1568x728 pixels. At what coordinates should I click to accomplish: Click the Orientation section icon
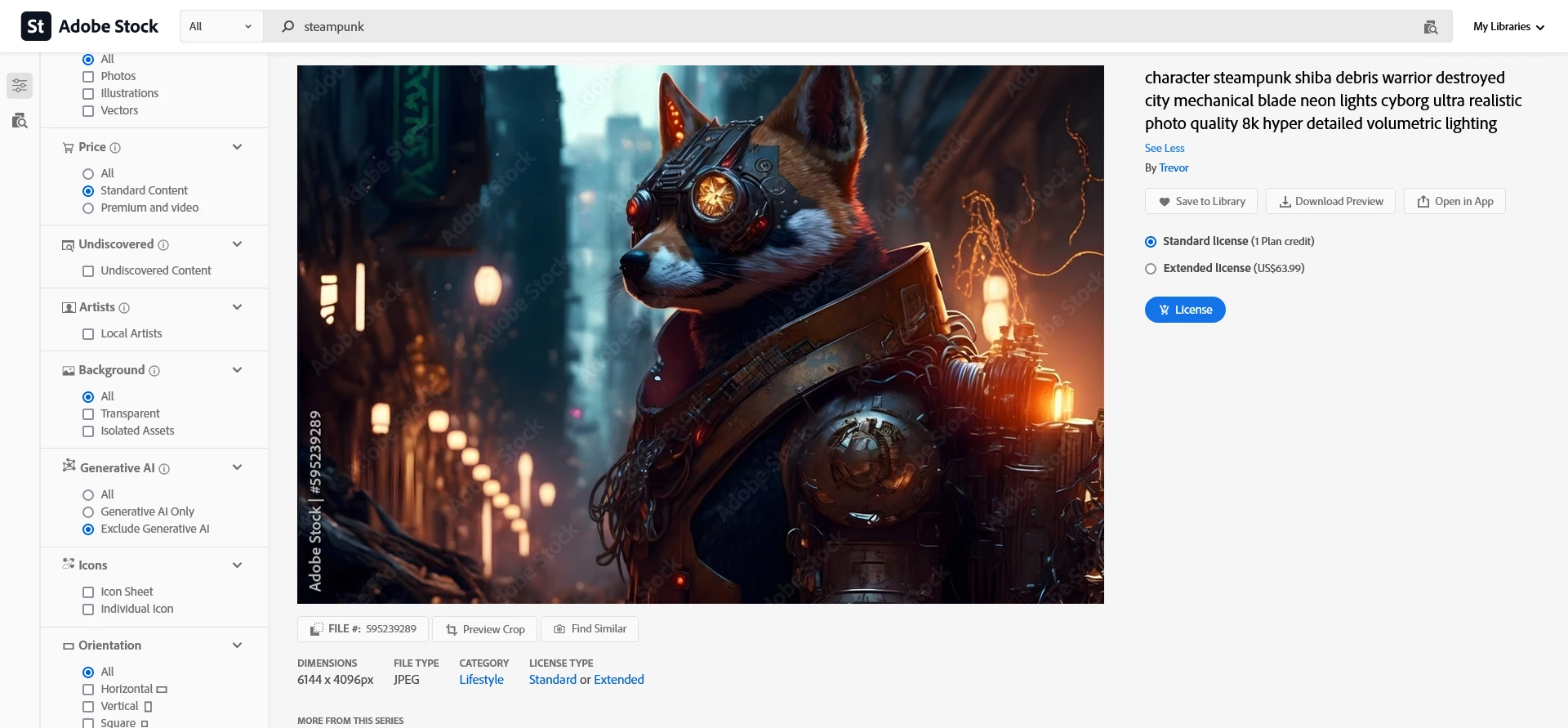coord(69,646)
